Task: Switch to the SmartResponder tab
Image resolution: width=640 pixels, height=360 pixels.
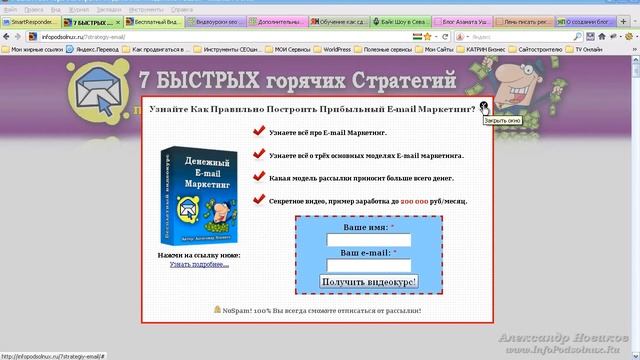Action: [x=31, y=22]
